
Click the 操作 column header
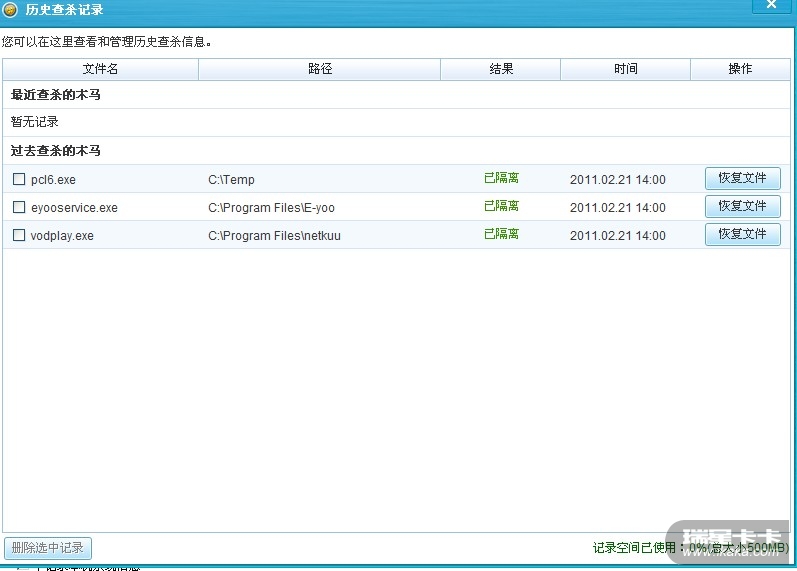pos(740,69)
